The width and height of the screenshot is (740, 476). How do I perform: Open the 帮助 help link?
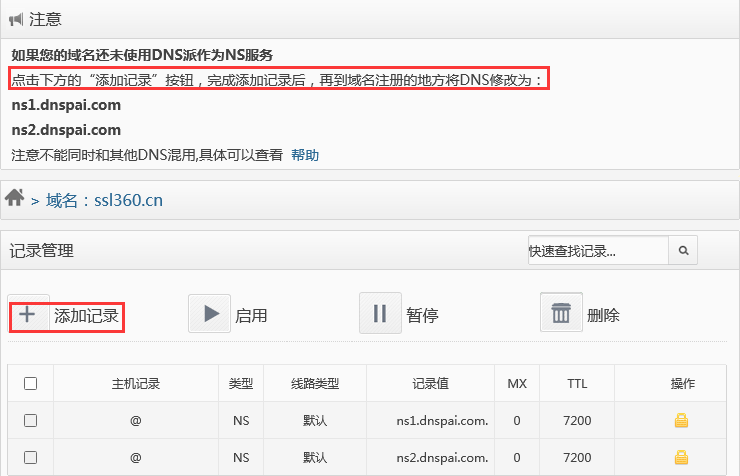click(305, 155)
